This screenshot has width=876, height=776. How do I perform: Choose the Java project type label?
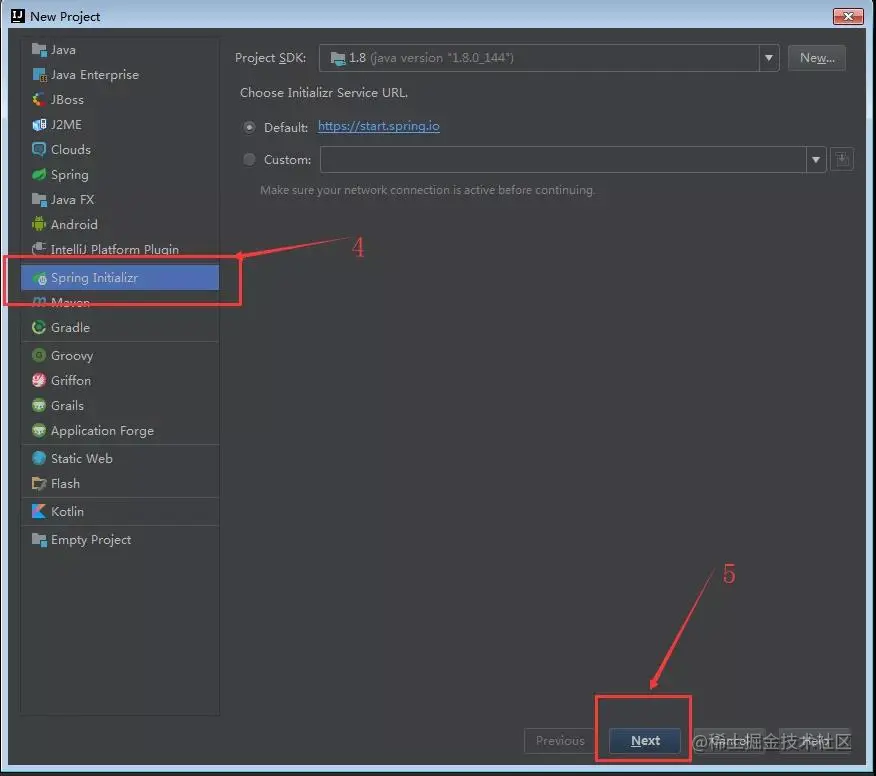point(63,50)
